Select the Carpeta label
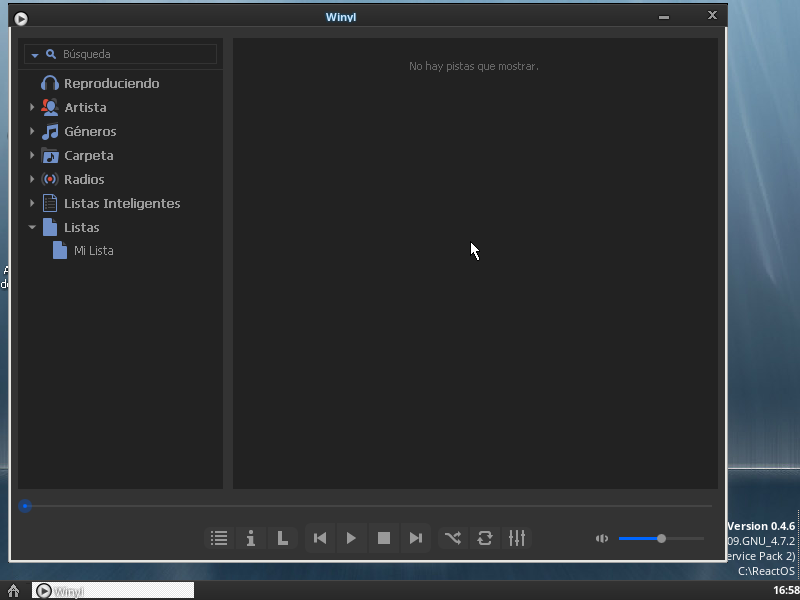The image size is (800, 600). pos(89,156)
